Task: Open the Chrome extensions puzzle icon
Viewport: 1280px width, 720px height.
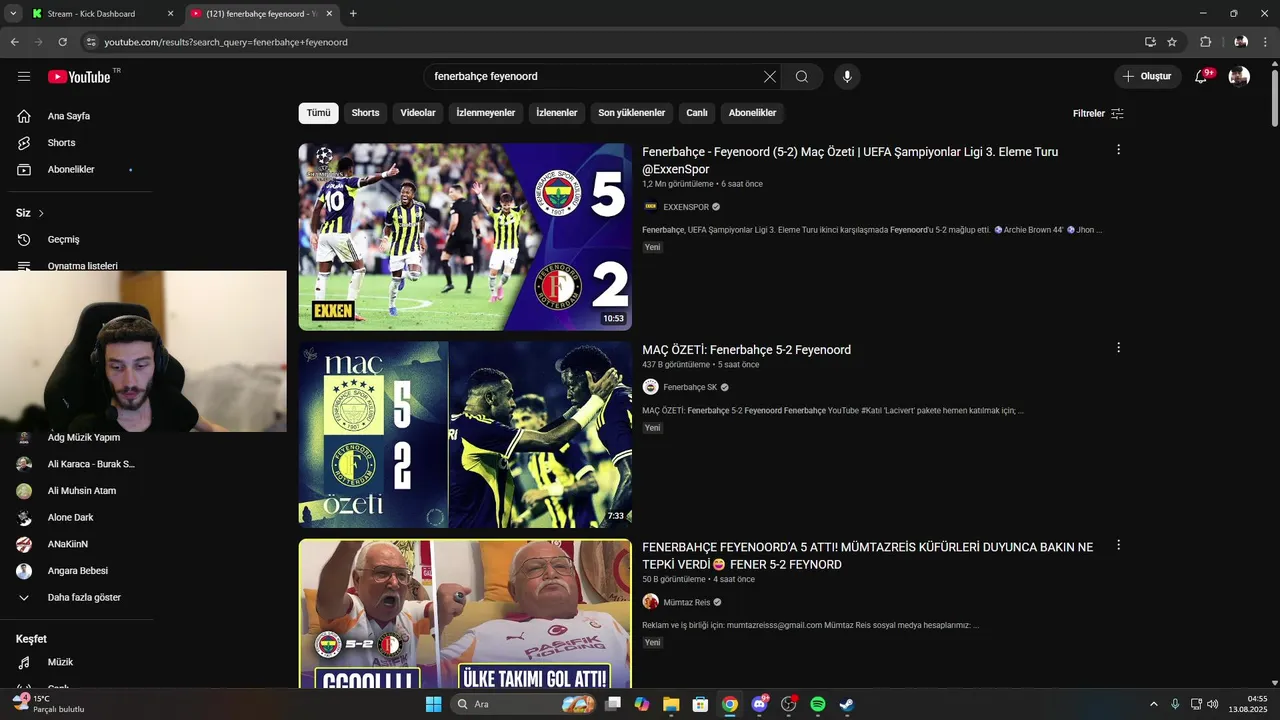Action: click(1205, 42)
